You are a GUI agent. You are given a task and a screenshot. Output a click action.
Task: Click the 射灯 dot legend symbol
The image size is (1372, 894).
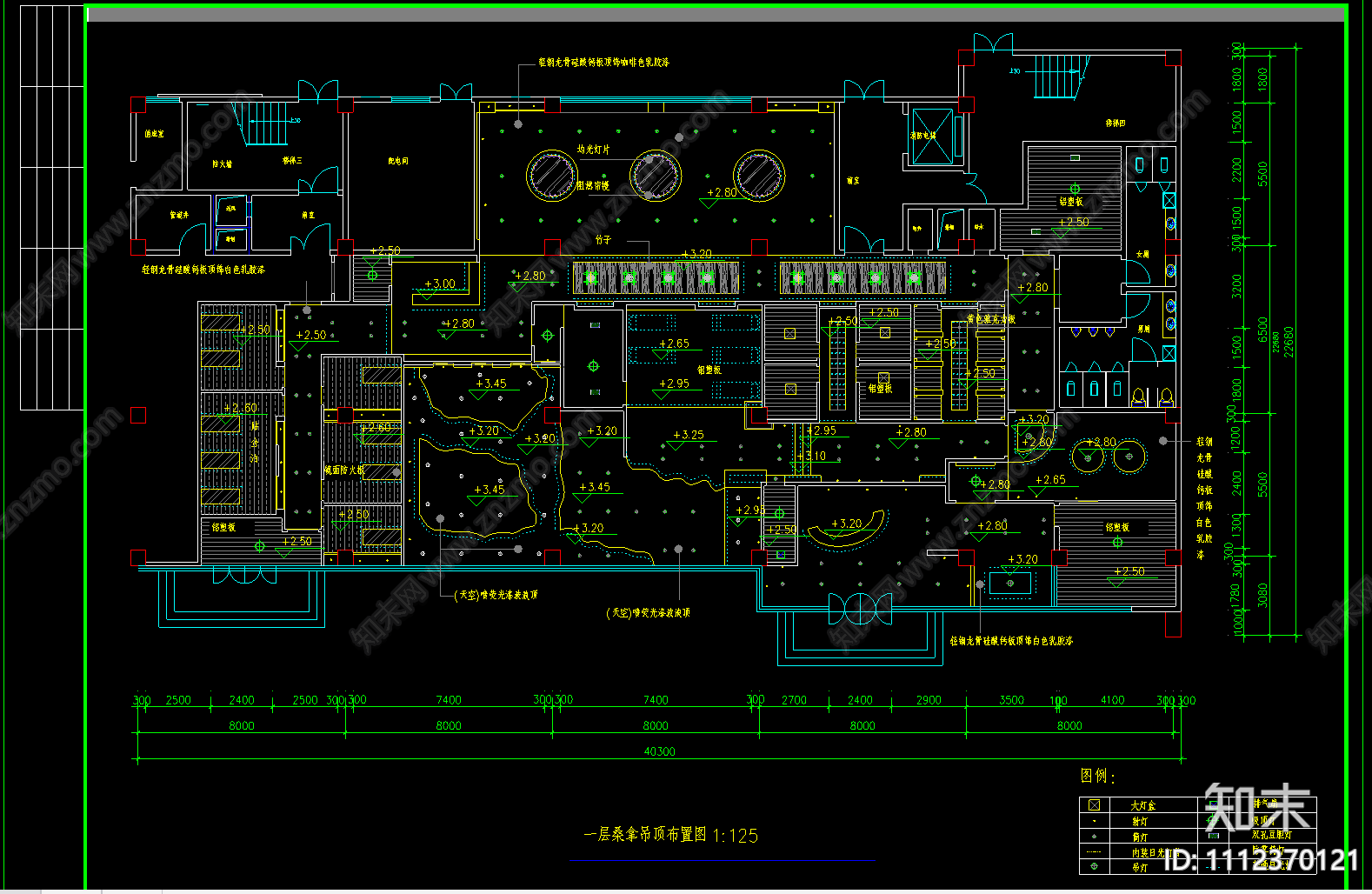[1094, 821]
